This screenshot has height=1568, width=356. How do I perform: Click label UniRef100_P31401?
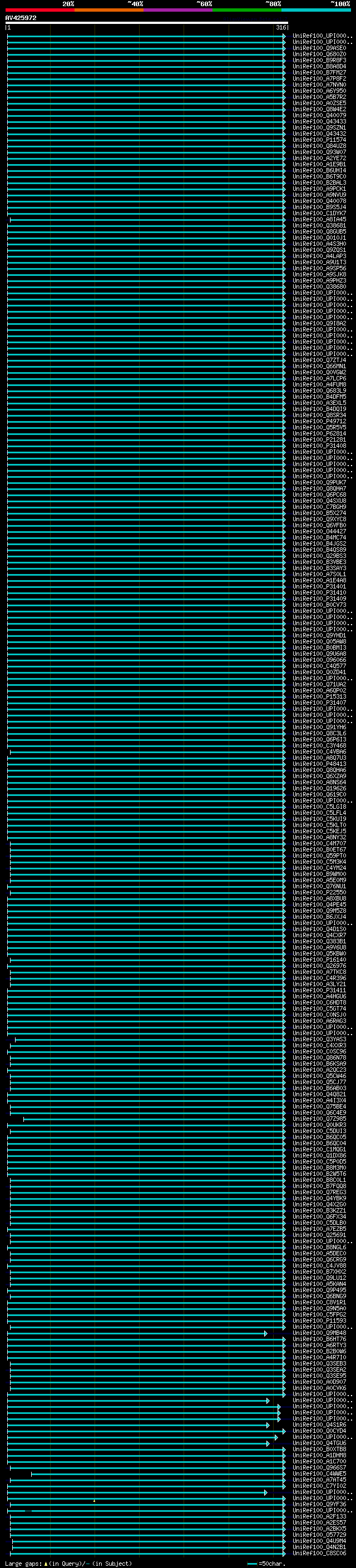click(319, 586)
